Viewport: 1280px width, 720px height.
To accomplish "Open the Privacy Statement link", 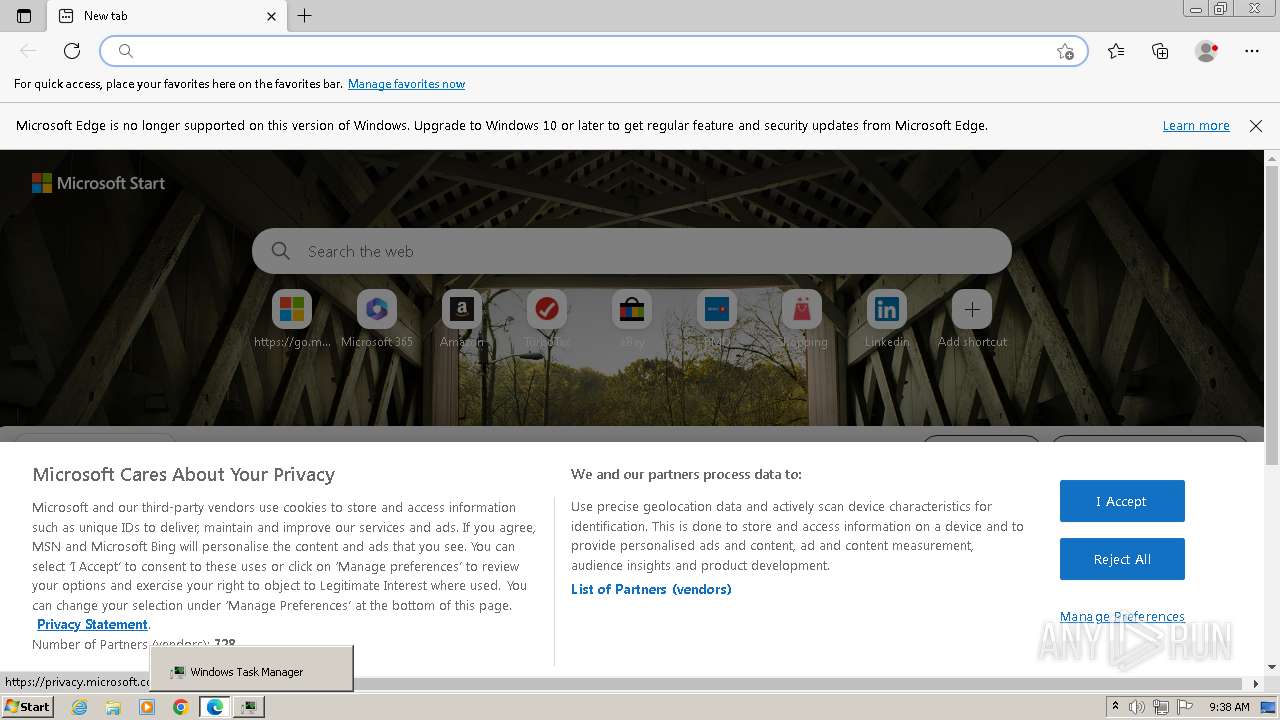I will pos(92,624).
